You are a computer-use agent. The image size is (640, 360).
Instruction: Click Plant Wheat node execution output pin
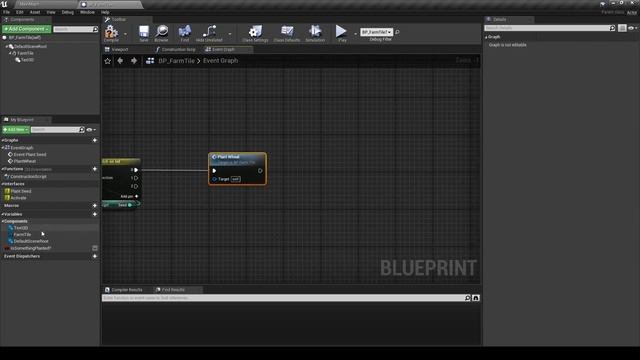[260, 171]
